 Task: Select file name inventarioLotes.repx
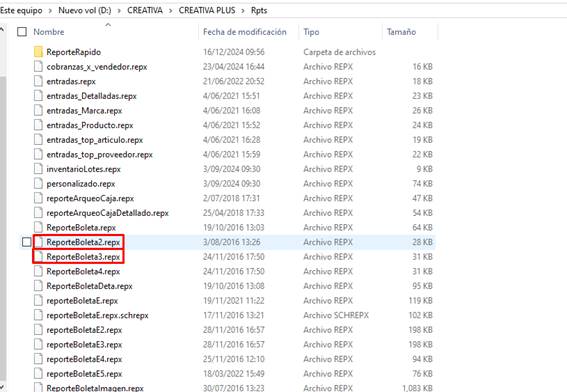click(x=84, y=169)
